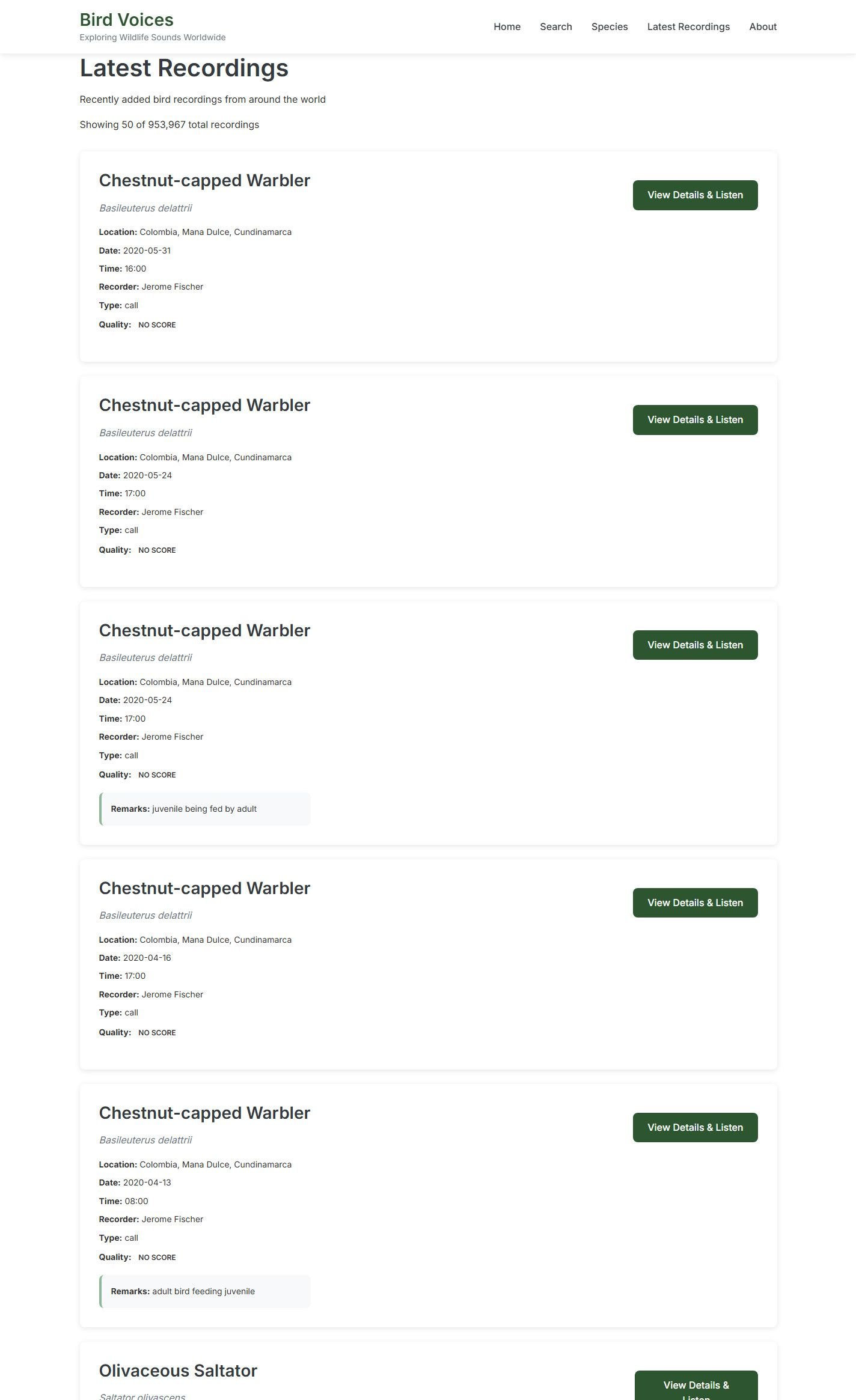The width and height of the screenshot is (856, 1400).
Task: Select Latest Recordings in the navigation bar
Action: tap(688, 26)
